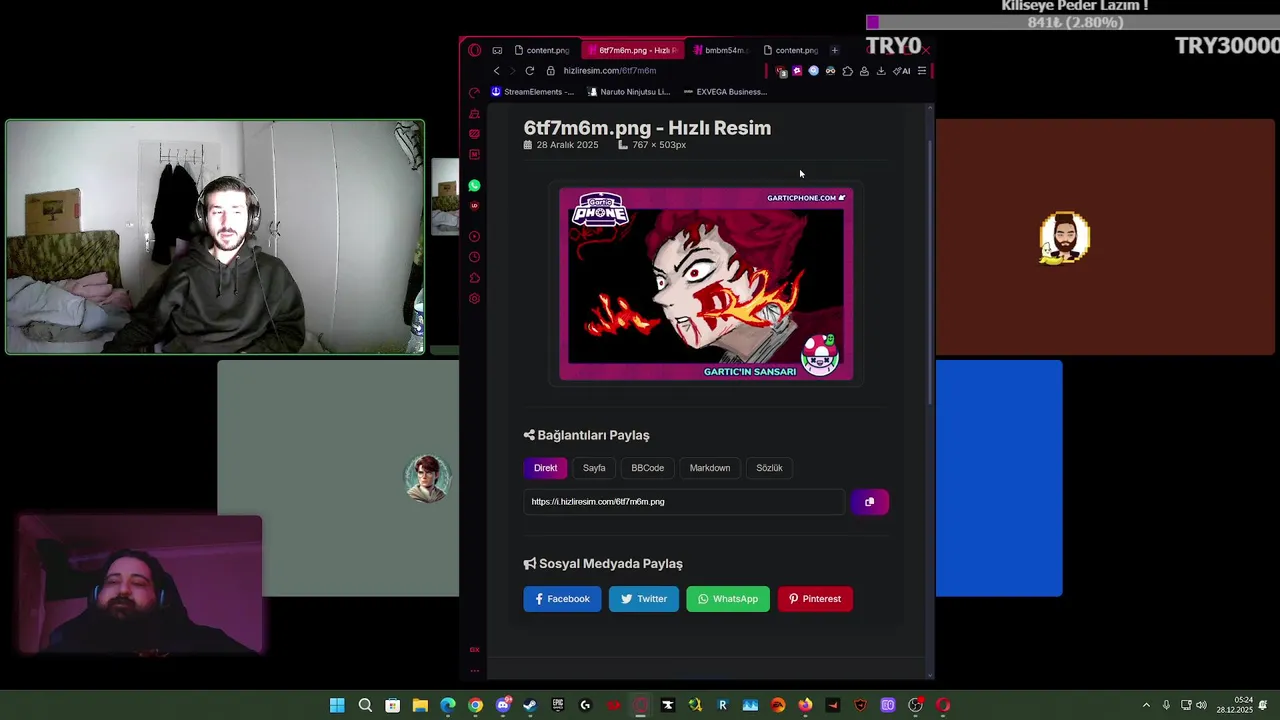This screenshot has width=1280, height=720.
Task: Open the sidebar extensions cube icon
Action: coord(474,278)
